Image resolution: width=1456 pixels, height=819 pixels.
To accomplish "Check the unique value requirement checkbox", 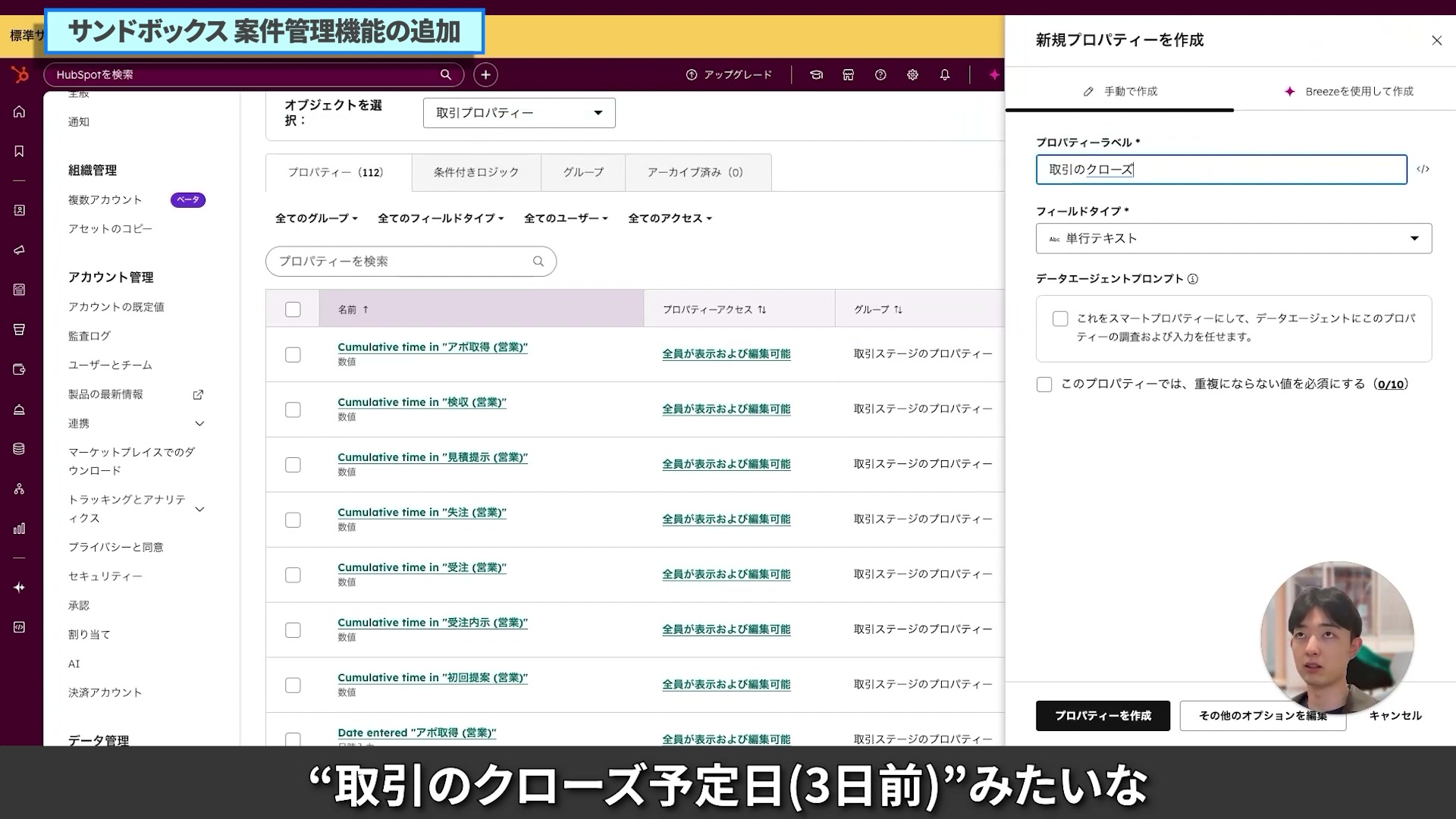I will coord(1044,384).
